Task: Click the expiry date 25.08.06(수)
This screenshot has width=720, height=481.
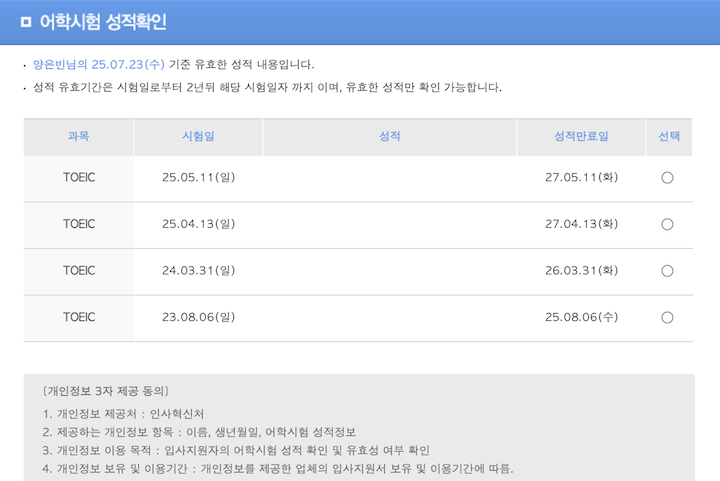Action: coord(582,317)
